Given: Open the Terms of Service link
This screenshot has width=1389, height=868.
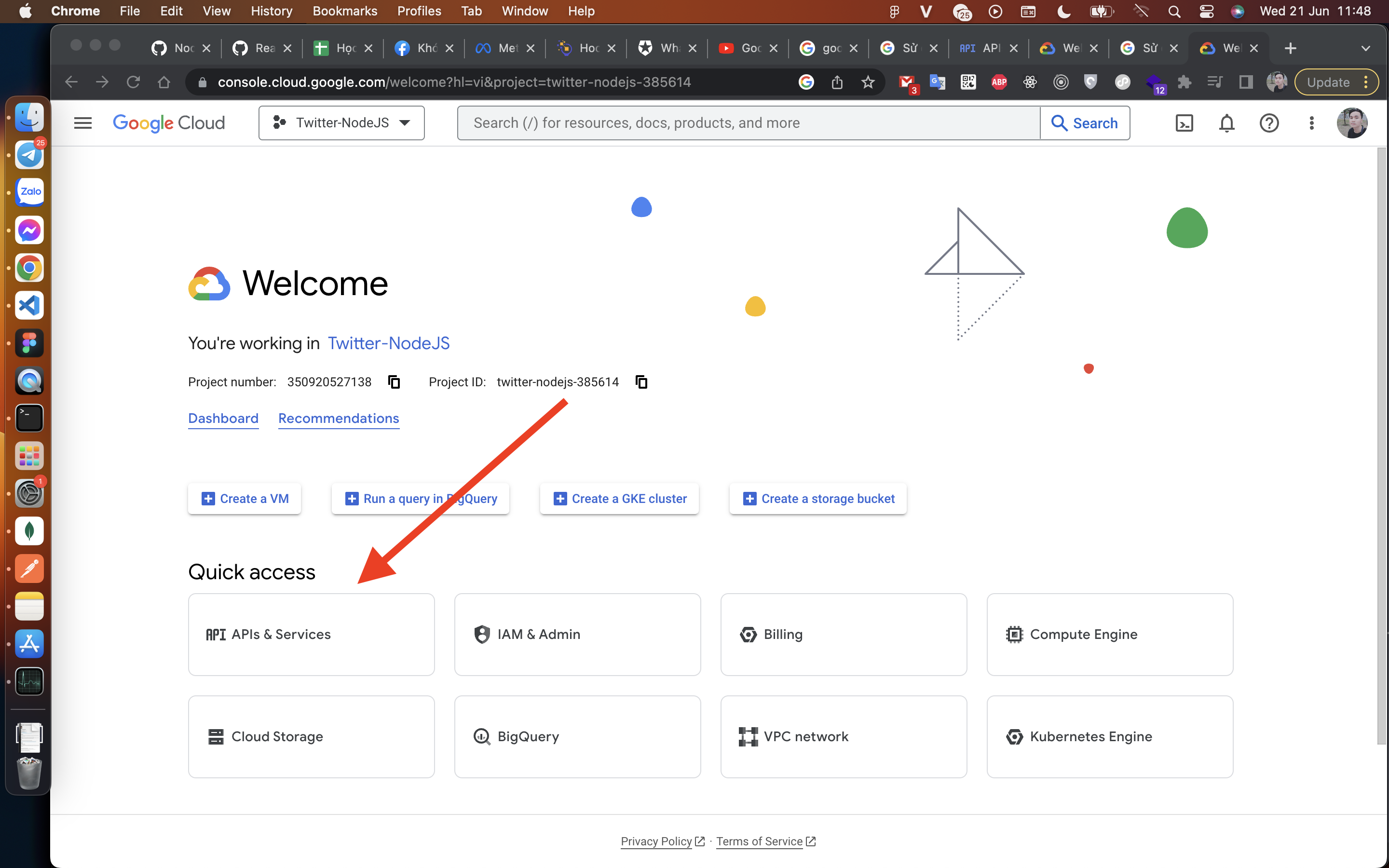Looking at the screenshot, I should [766, 841].
